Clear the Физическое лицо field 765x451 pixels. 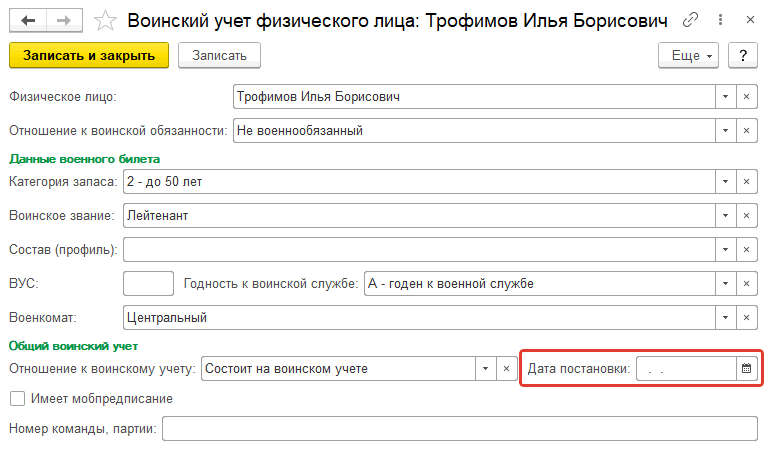click(746, 97)
